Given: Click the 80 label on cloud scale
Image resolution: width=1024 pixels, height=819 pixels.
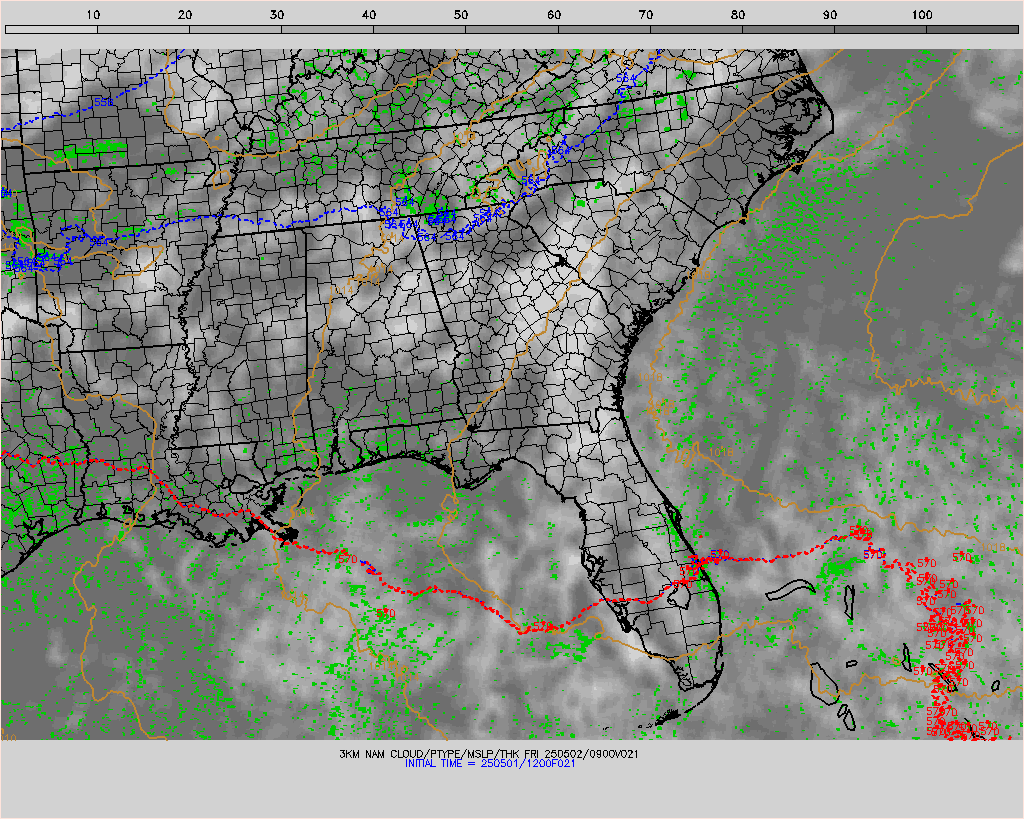Looking at the screenshot, I should tap(738, 14).
